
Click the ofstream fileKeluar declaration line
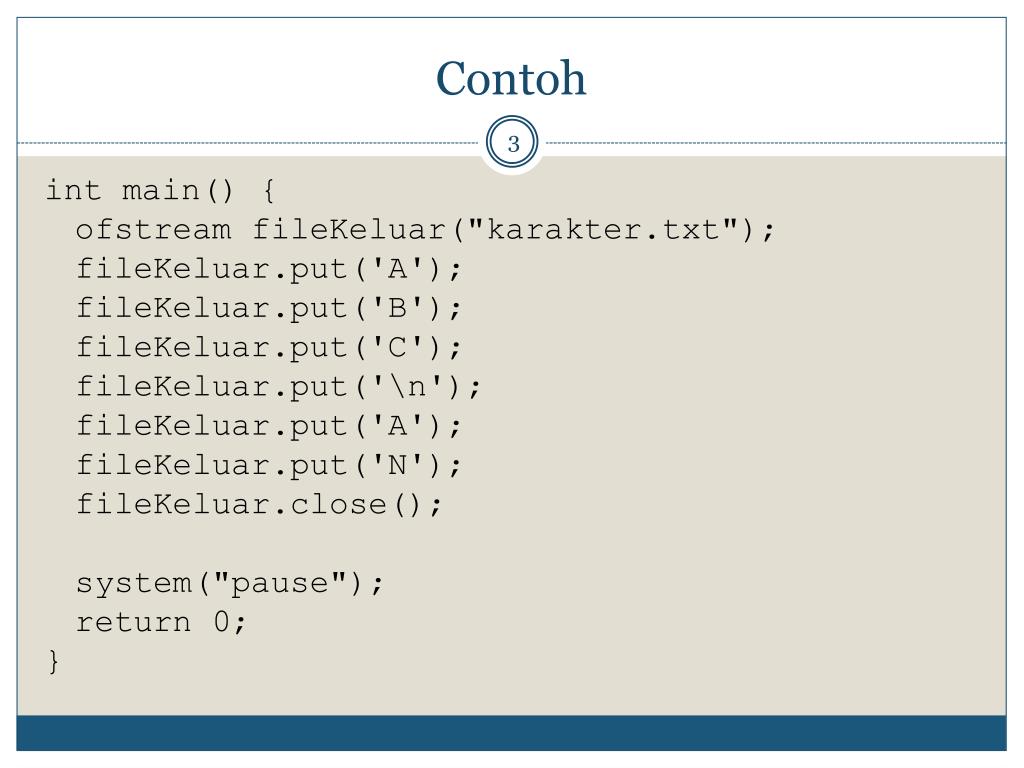pyautogui.click(x=424, y=230)
